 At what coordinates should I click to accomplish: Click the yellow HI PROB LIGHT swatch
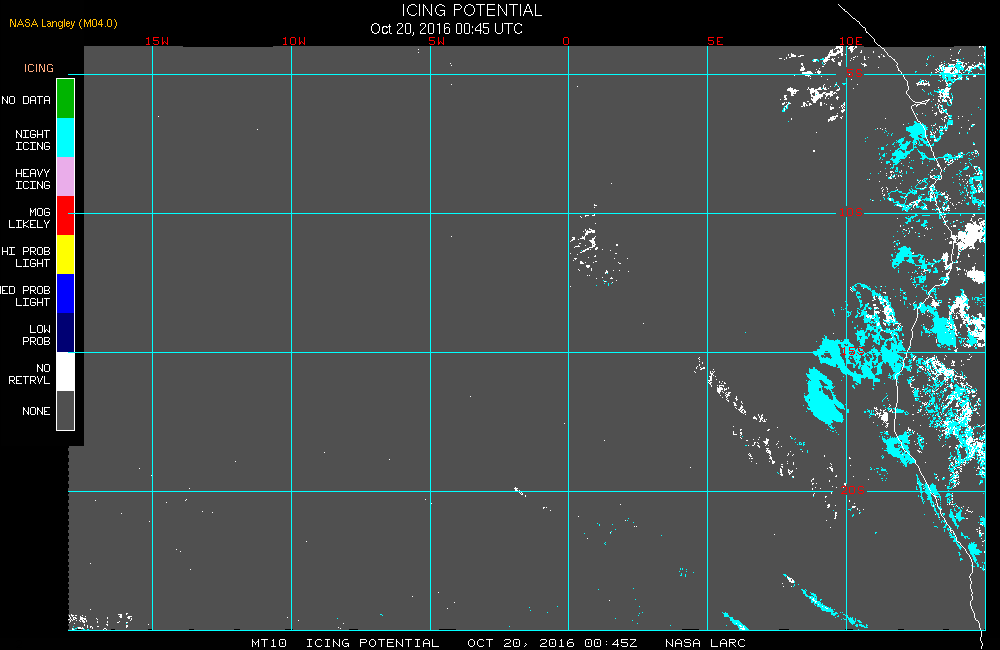point(66,255)
